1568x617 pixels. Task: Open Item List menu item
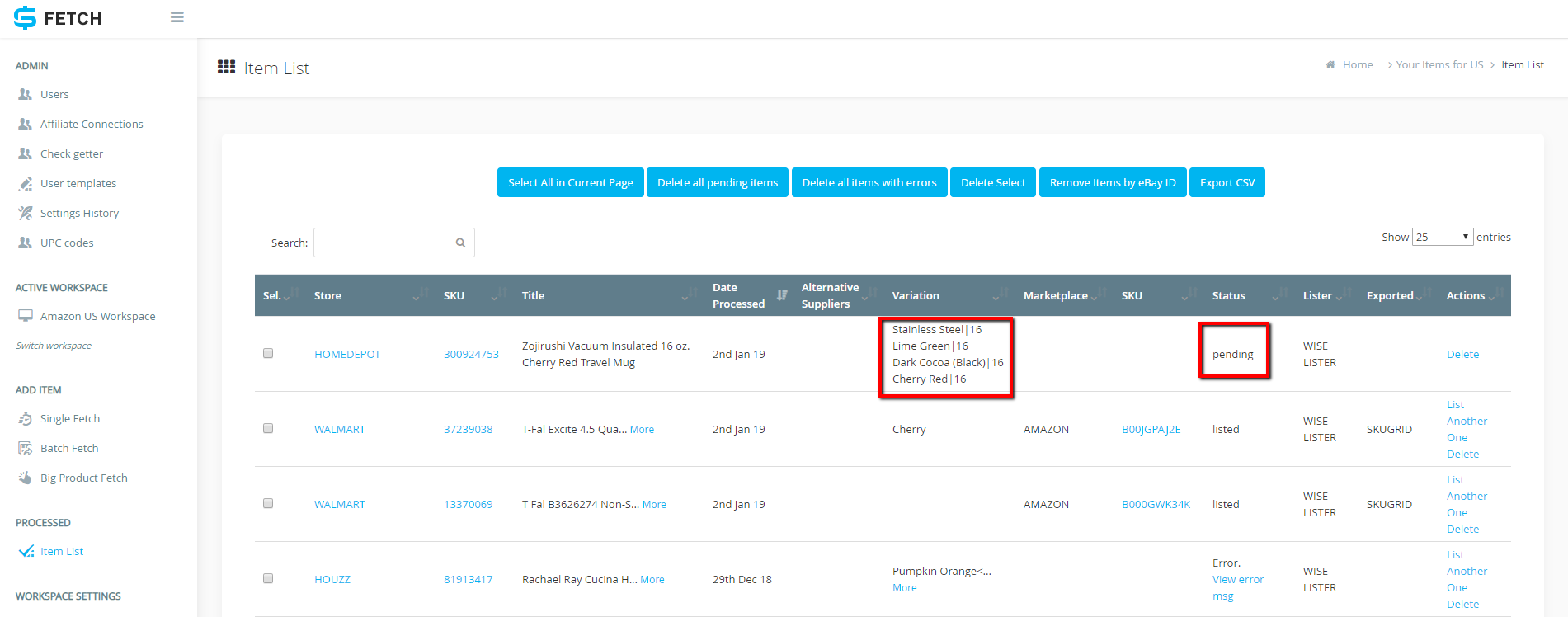pyautogui.click(x=62, y=551)
